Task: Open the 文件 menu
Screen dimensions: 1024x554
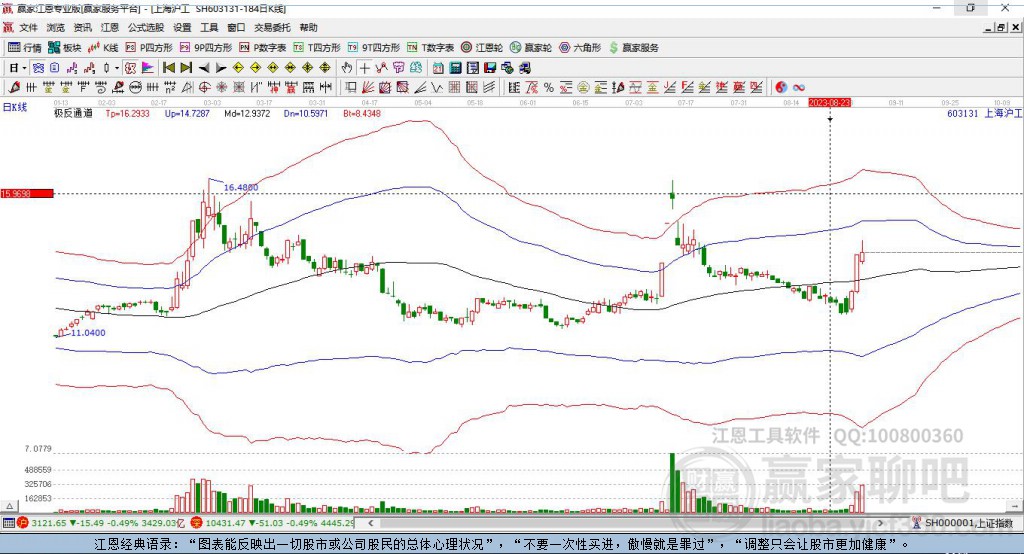Action: (28, 27)
